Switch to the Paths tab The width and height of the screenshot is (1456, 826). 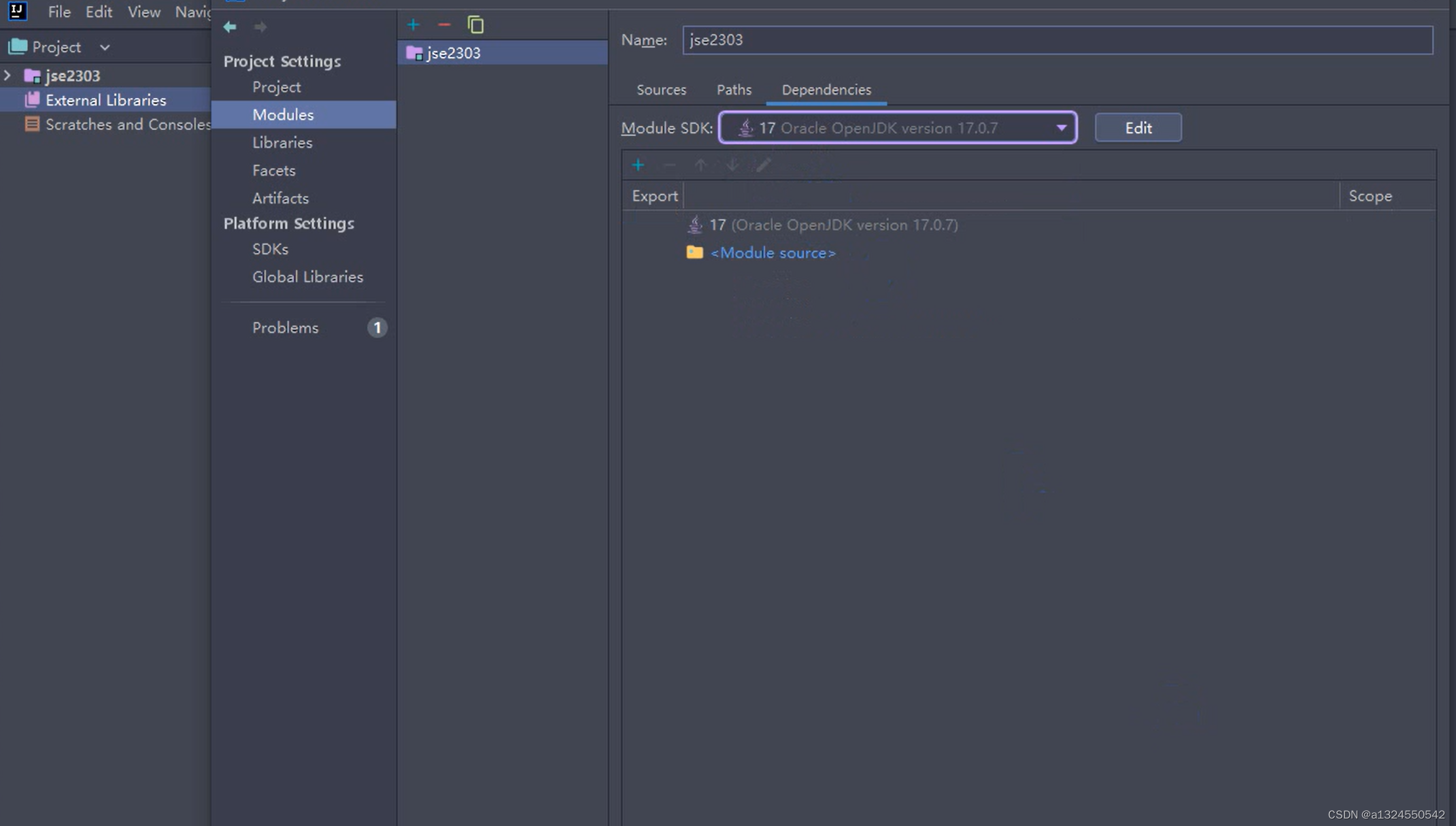734,90
